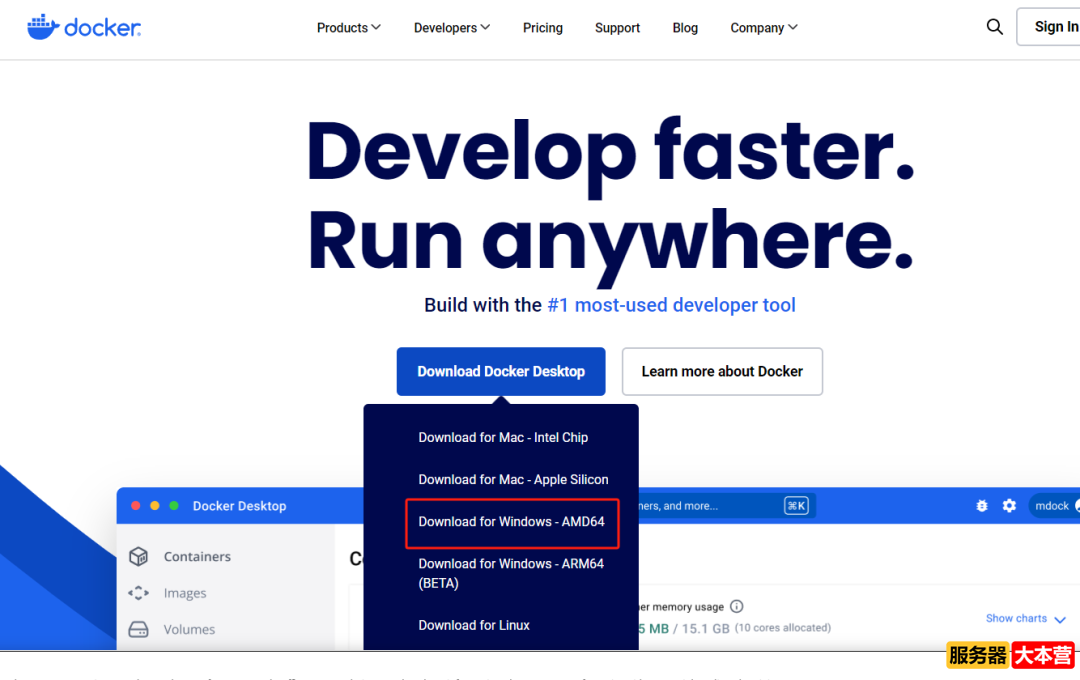Select Download for Linux

474,626
